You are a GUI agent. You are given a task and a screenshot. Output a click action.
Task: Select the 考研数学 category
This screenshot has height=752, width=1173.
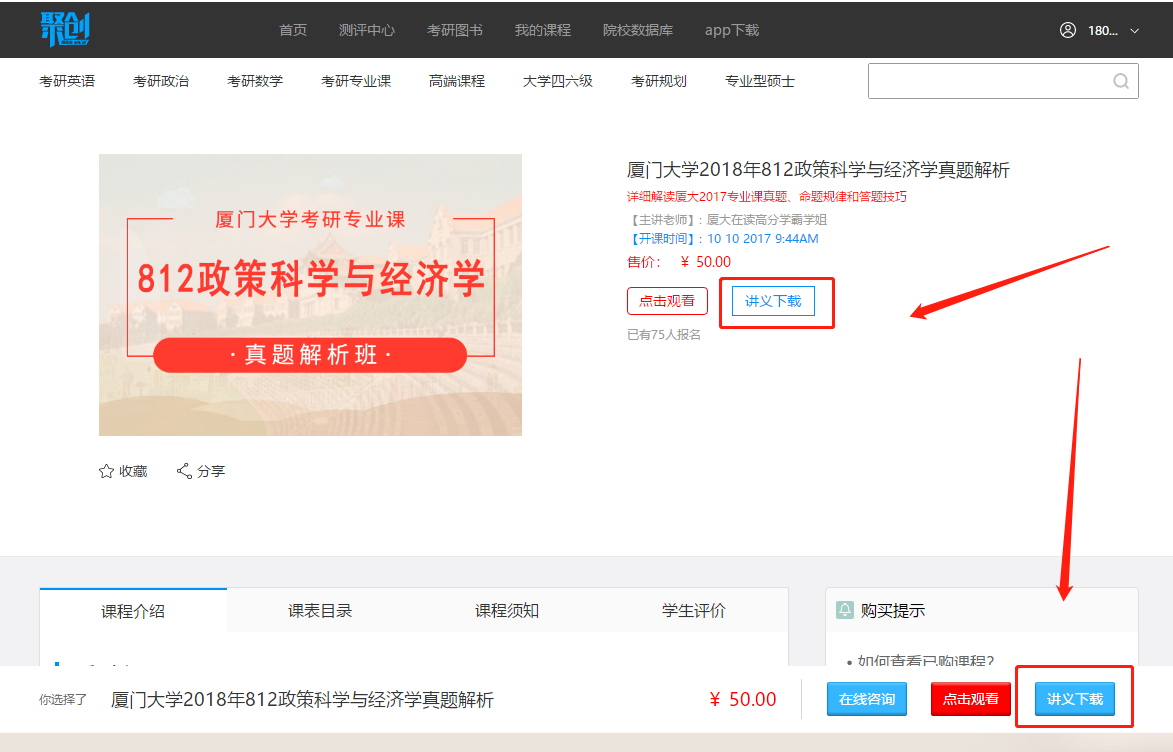[x=255, y=81]
